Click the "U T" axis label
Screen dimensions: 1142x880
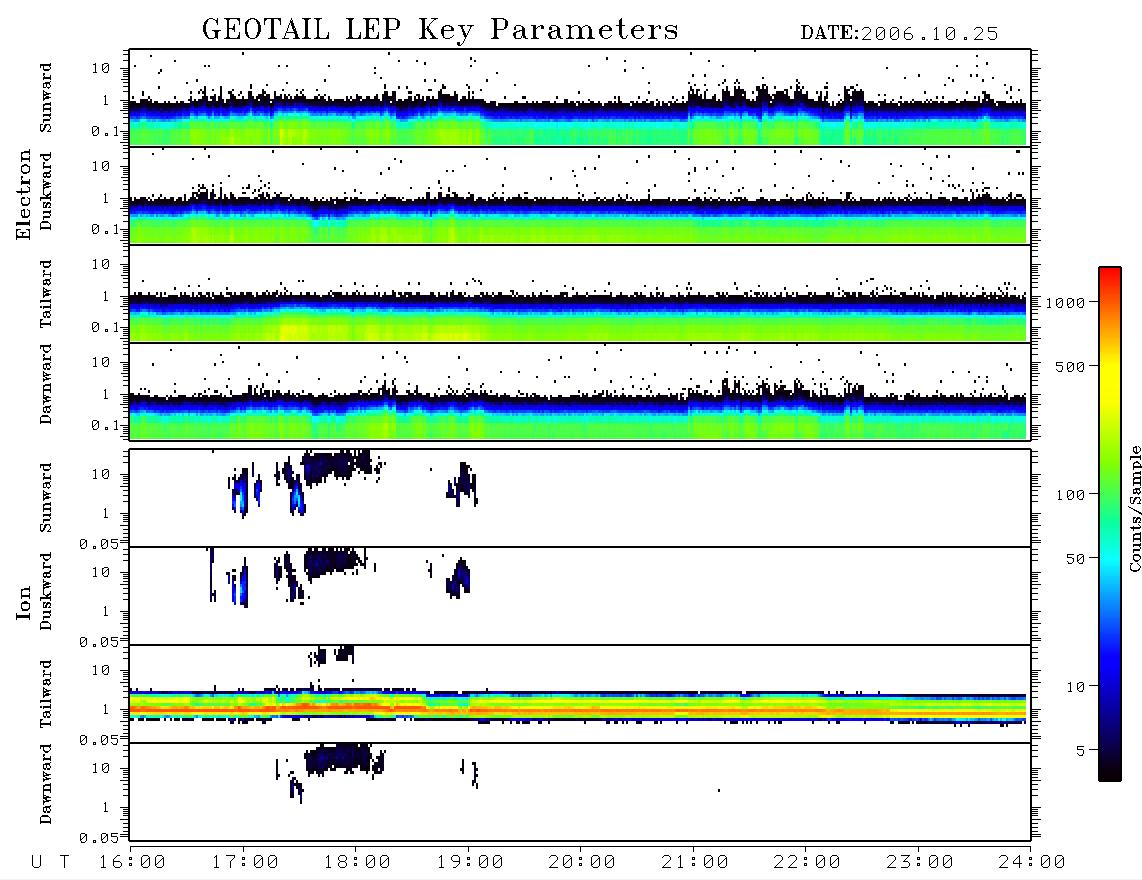coord(51,862)
